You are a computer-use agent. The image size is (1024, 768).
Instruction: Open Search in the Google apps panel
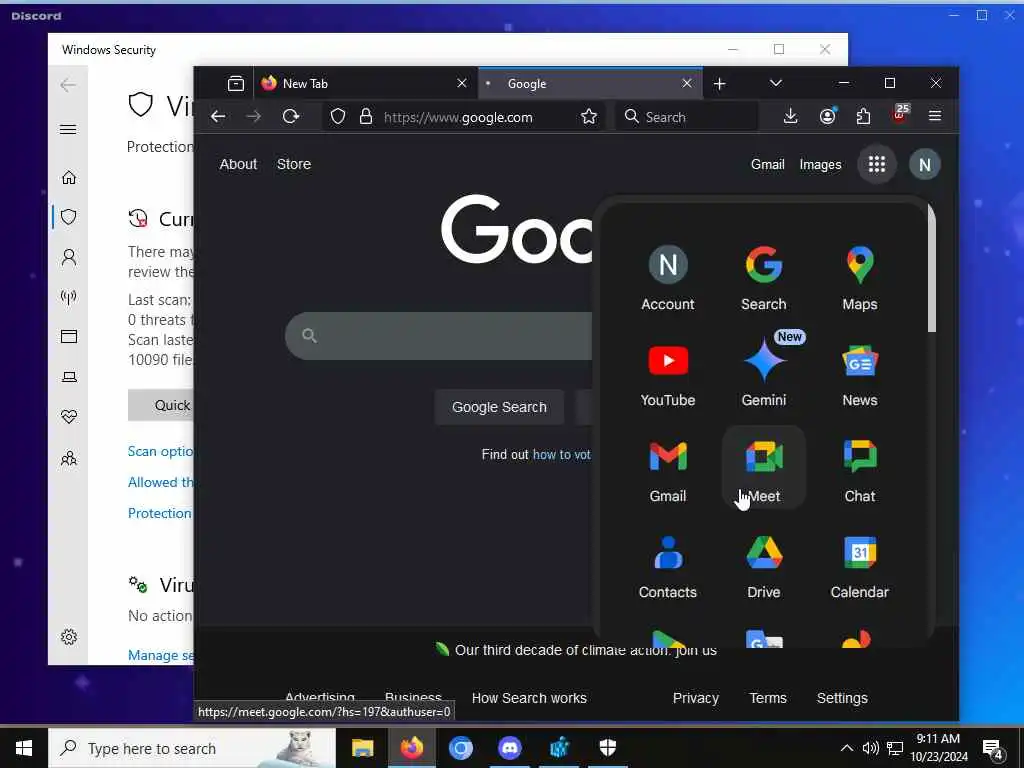pos(763,279)
